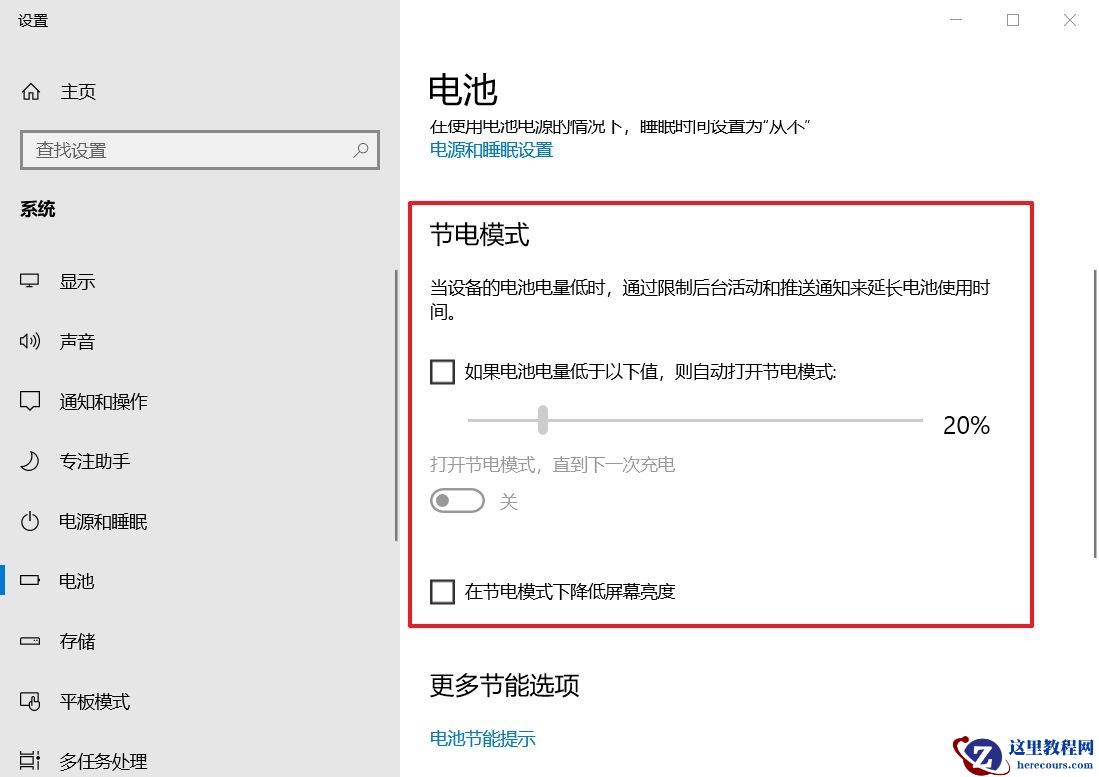Click inside the 查找设置 search box
The image size is (1099, 777).
tap(180, 149)
